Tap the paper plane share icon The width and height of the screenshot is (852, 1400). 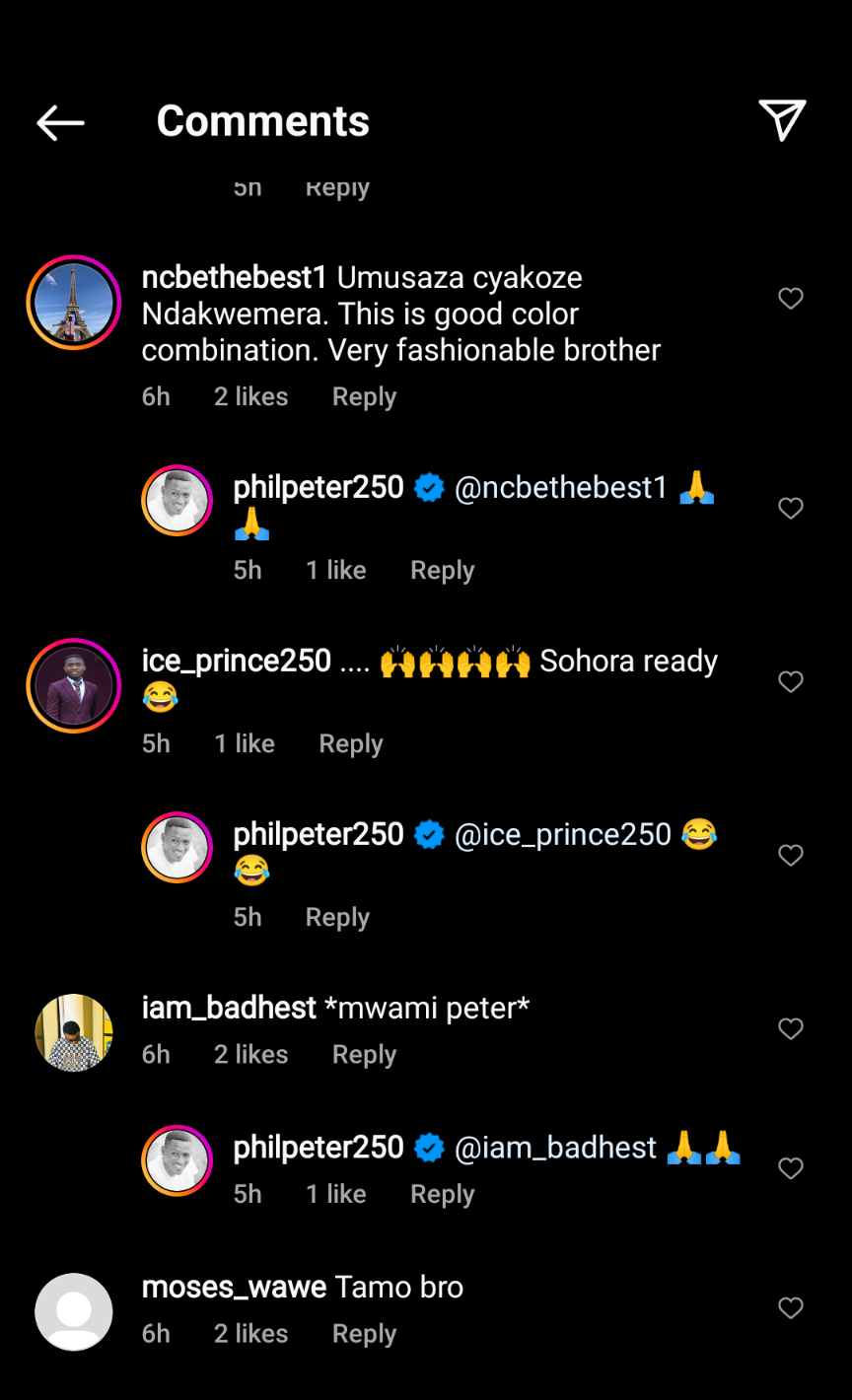coord(783,120)
